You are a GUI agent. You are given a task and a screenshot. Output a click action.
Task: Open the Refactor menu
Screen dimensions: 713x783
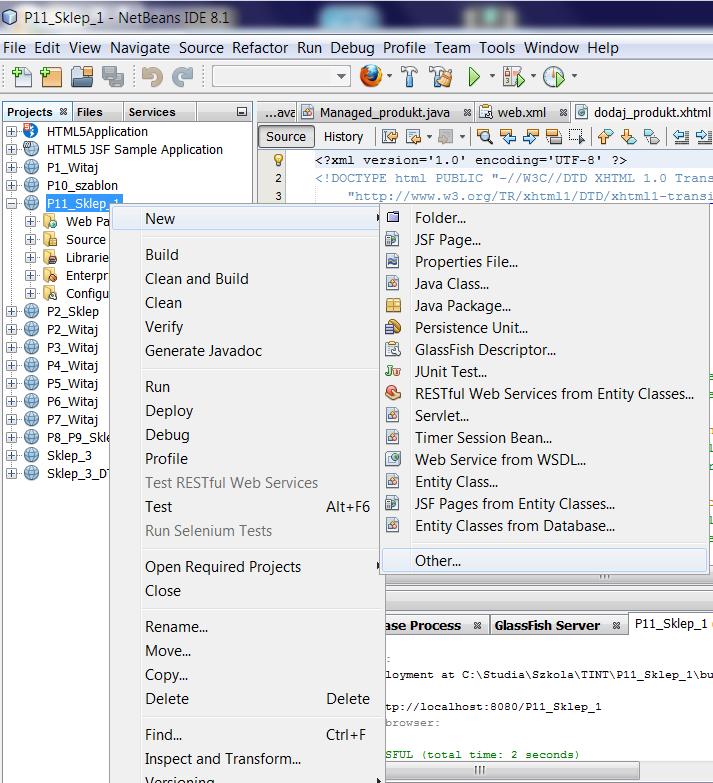[x=260, y=47]
